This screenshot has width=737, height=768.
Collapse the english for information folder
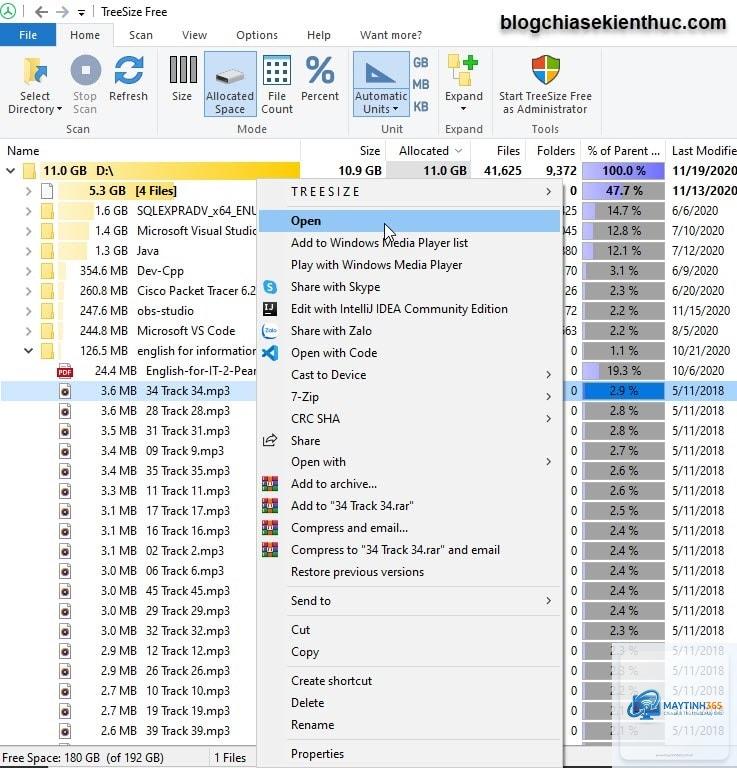[28, 351]
